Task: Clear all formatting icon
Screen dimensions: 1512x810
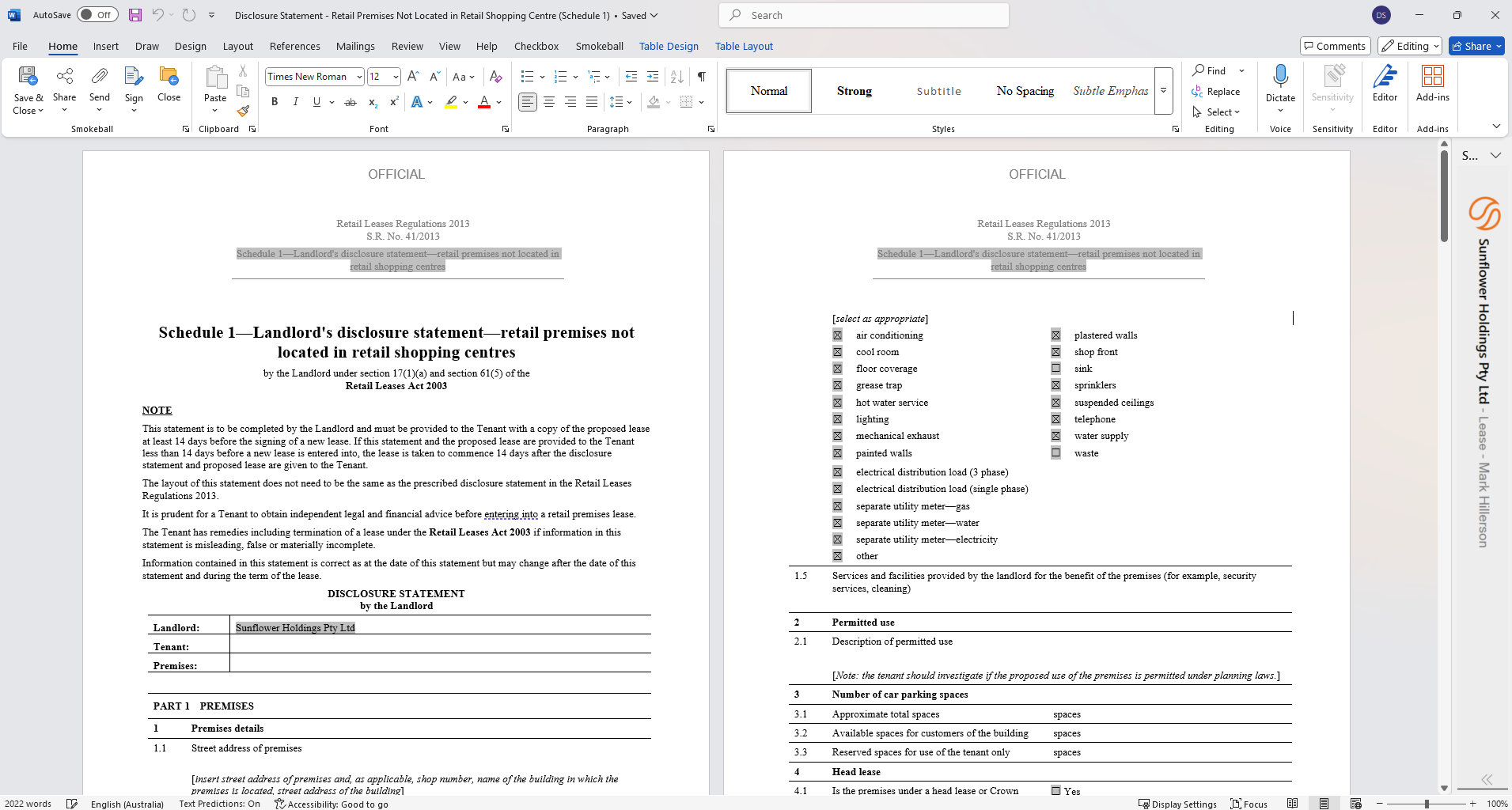Action: 496,77
